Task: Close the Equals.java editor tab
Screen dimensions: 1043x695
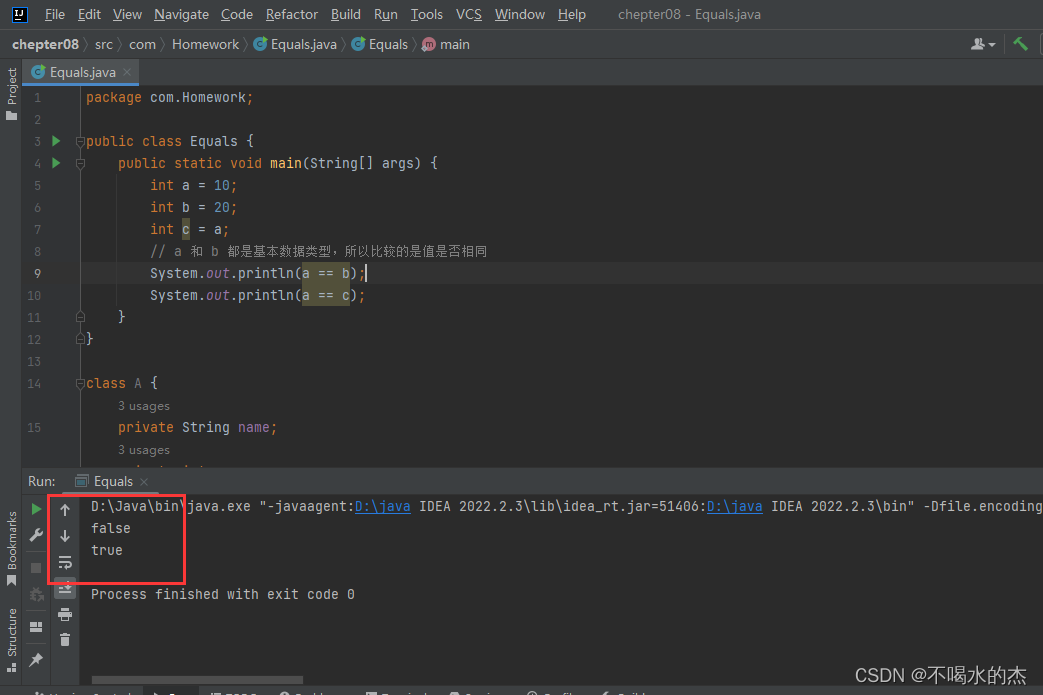Action: 127,72
